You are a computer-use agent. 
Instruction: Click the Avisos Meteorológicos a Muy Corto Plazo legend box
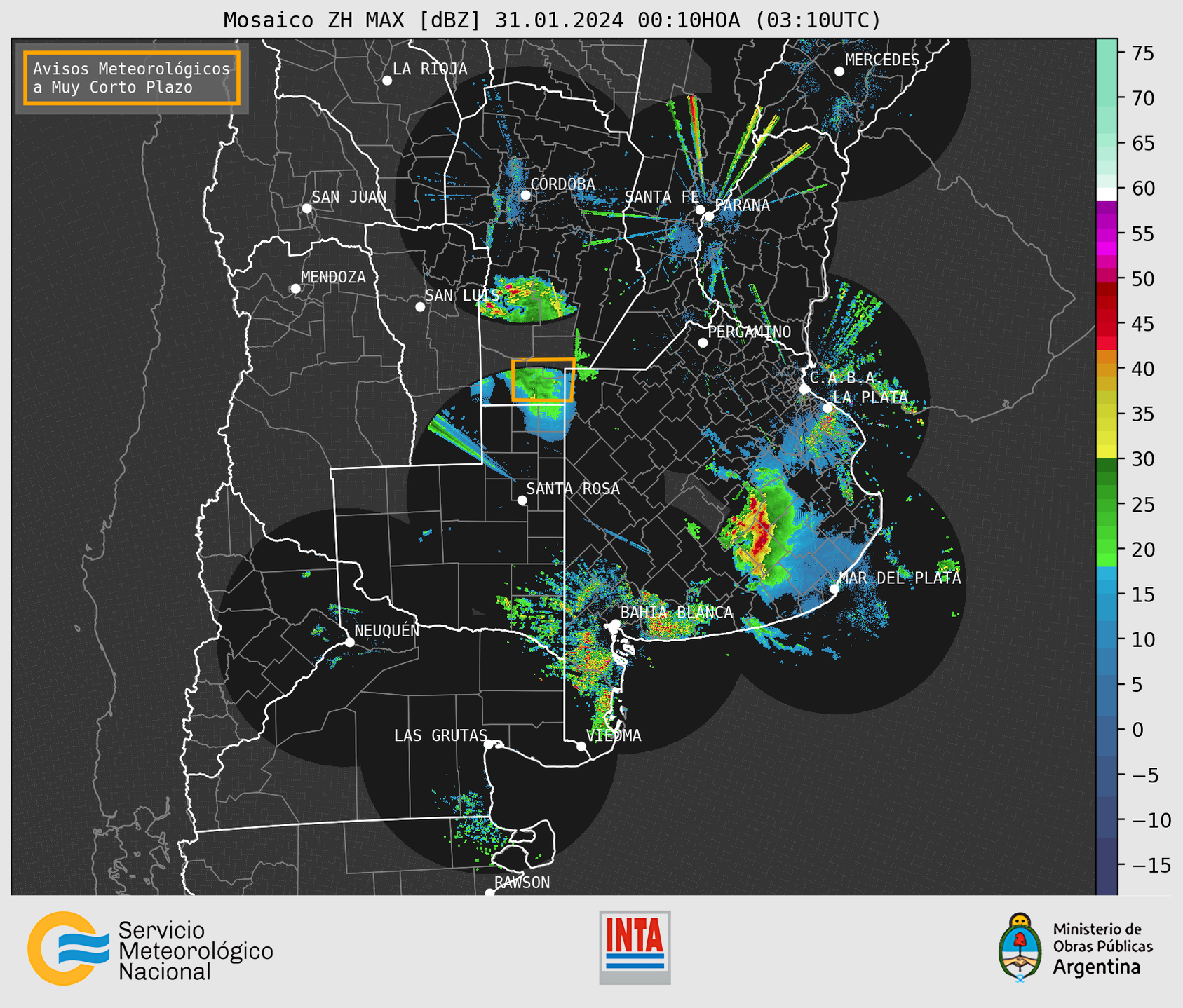(132, 78)
